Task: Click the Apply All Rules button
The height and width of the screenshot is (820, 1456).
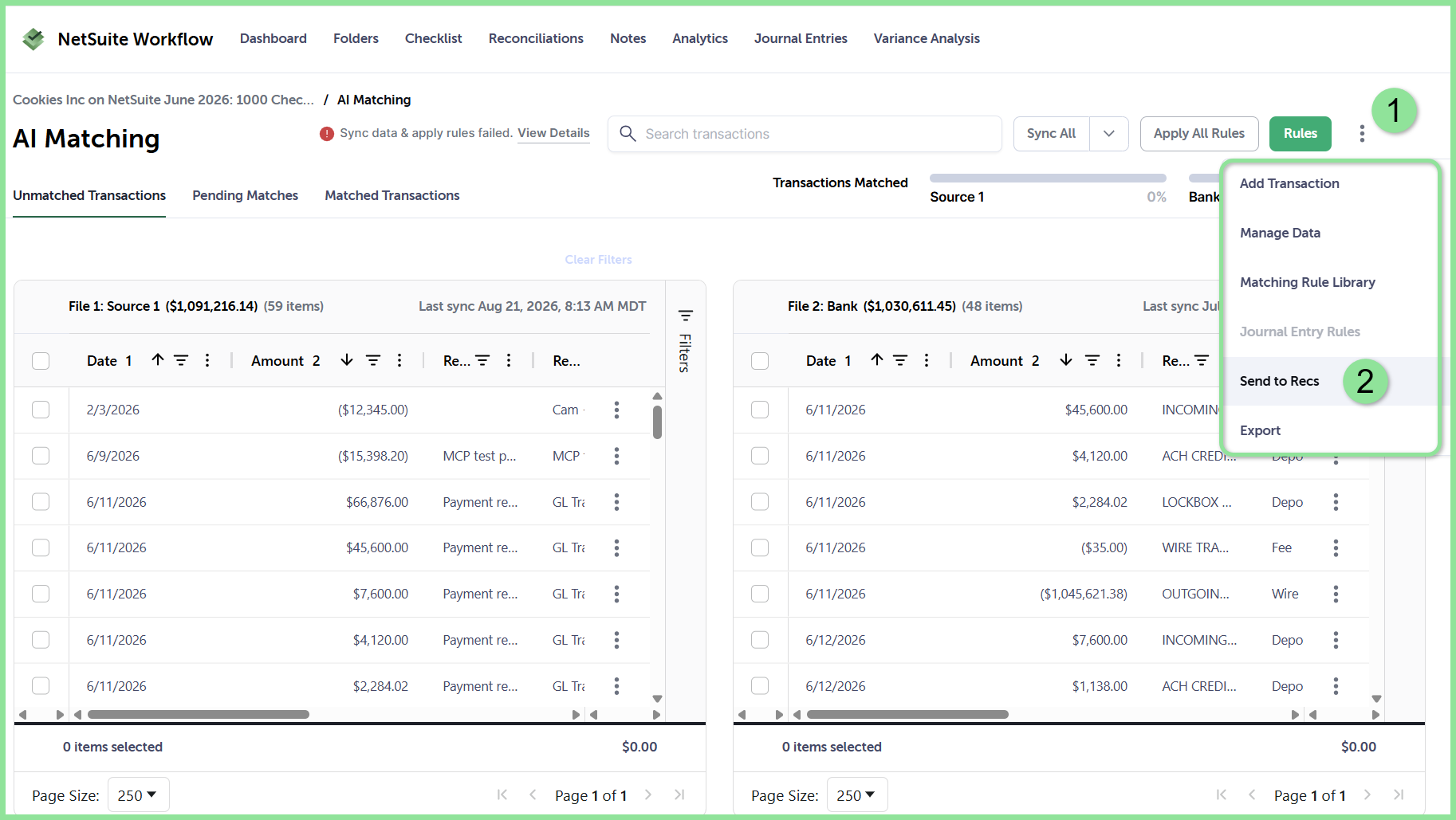Action: pyautogui.click(x=1199, y=134)
